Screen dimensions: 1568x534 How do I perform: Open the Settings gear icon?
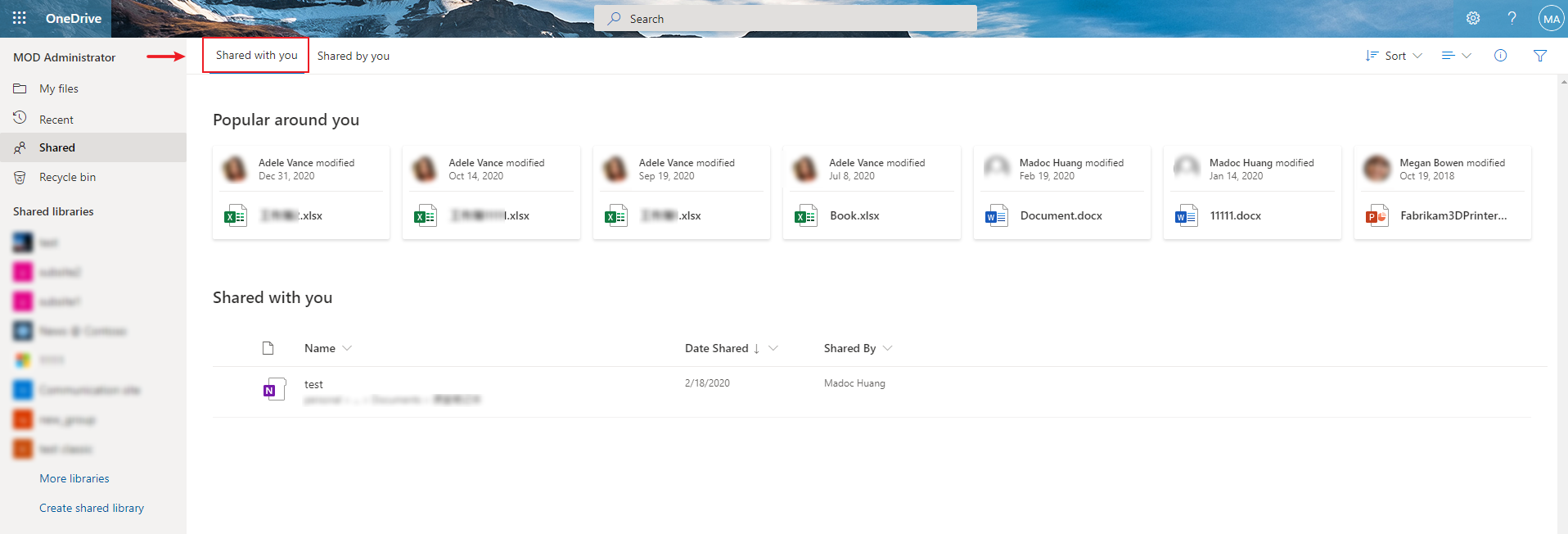point(1473,18)
